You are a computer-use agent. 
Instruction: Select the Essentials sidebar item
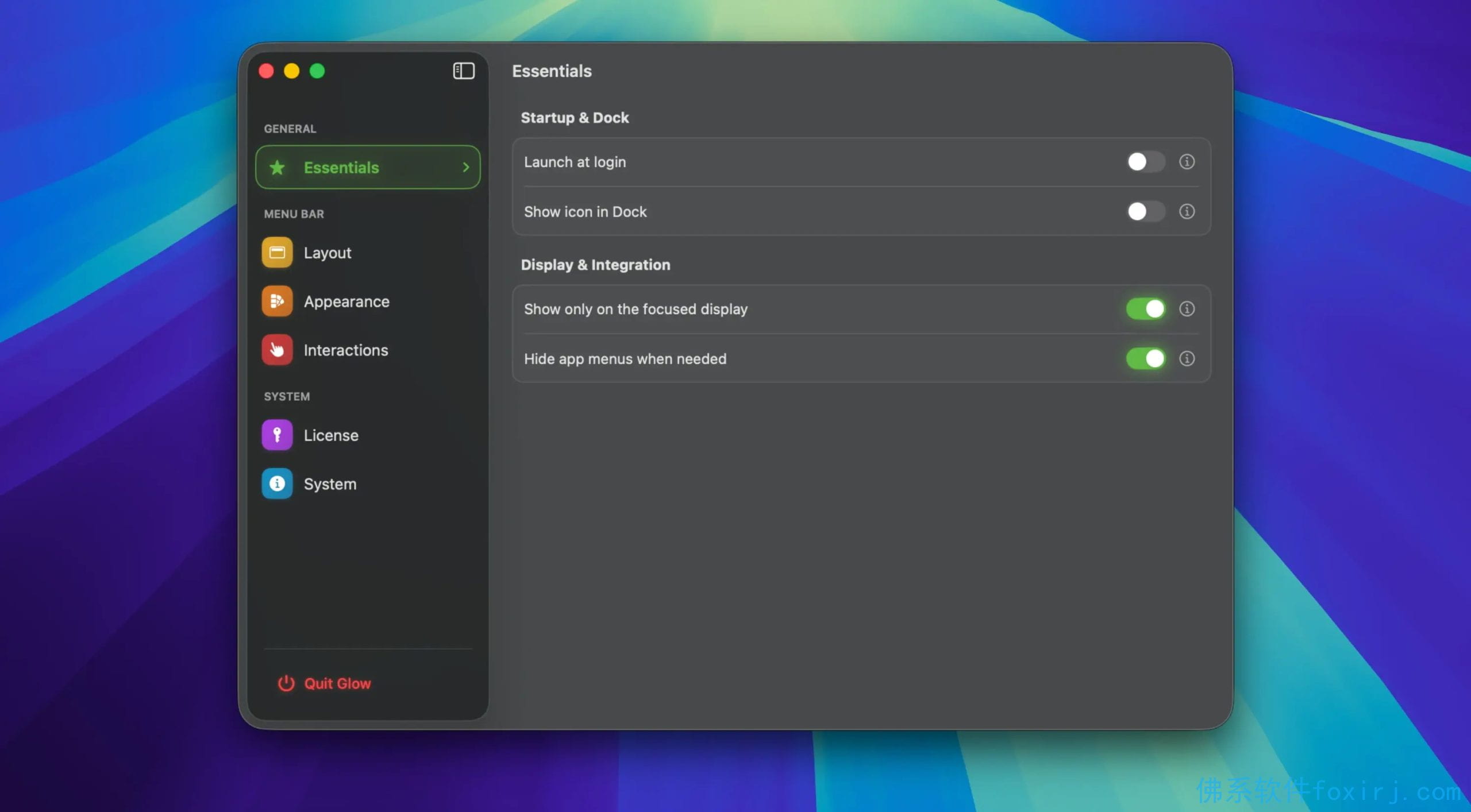click(x=368, y=167)
